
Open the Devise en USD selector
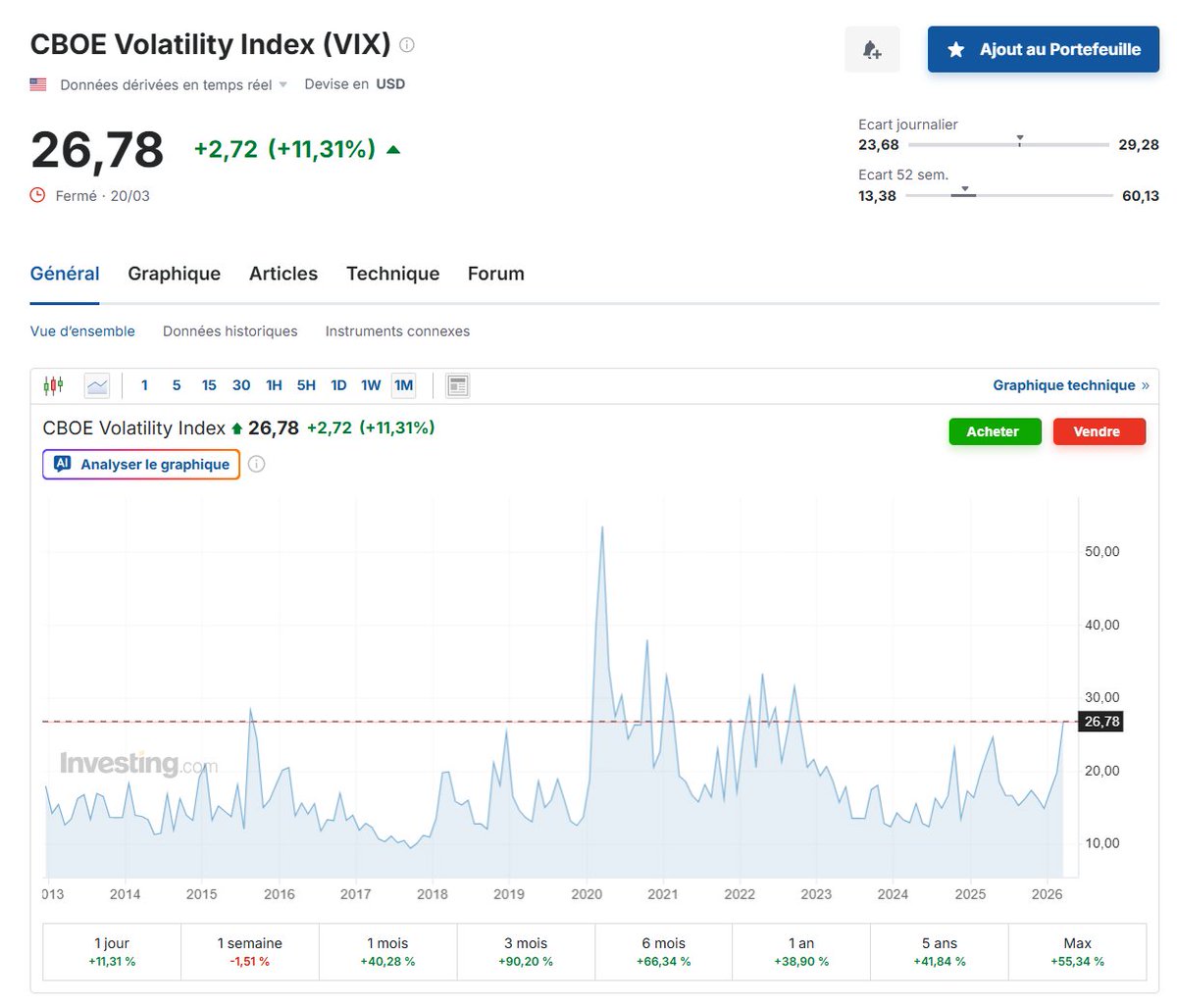click(x=354, y=84)
